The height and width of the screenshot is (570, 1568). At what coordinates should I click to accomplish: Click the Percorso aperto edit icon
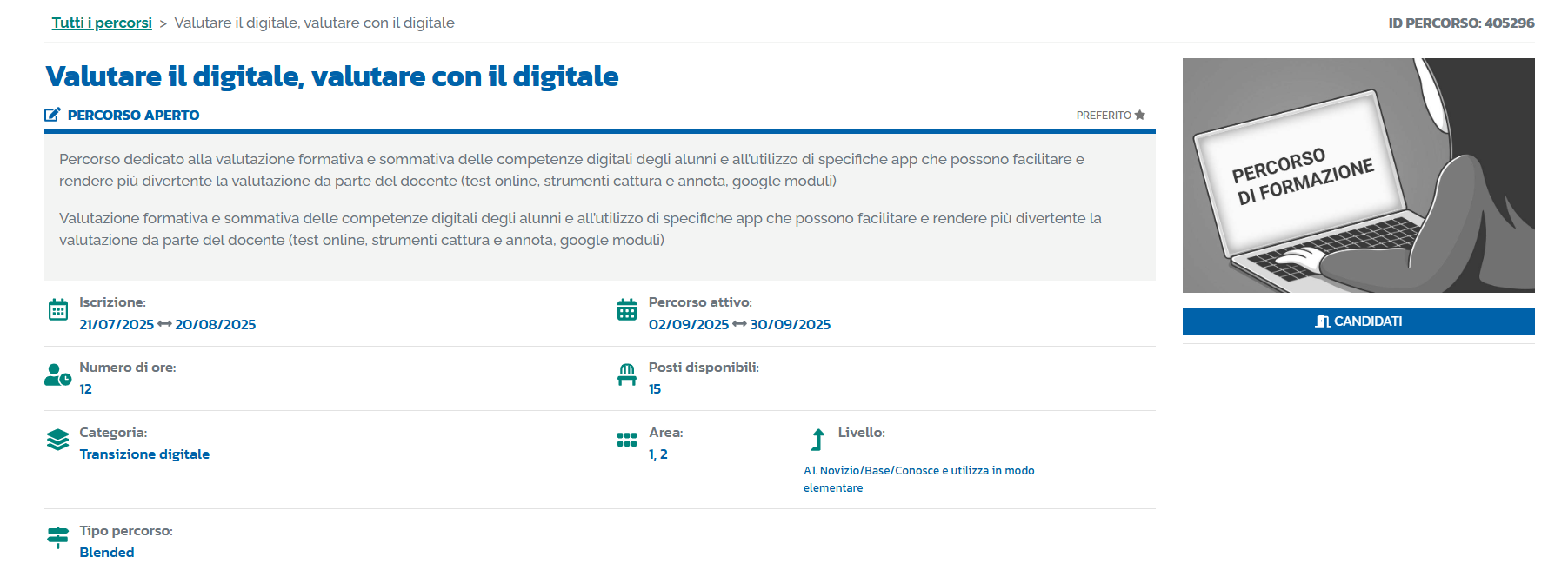point(52,115)
